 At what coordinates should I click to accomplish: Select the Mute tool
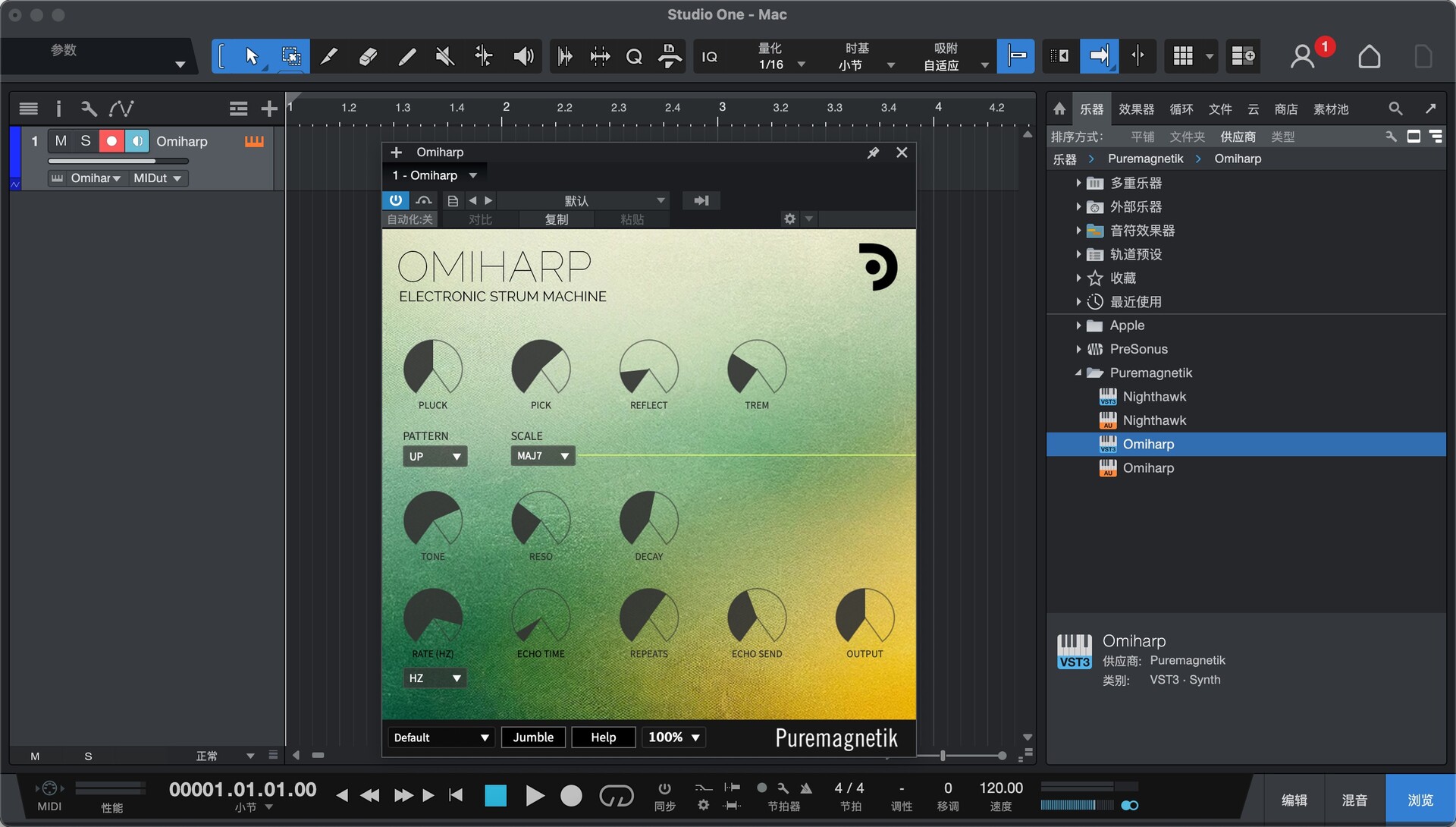(x=445, y=56)
